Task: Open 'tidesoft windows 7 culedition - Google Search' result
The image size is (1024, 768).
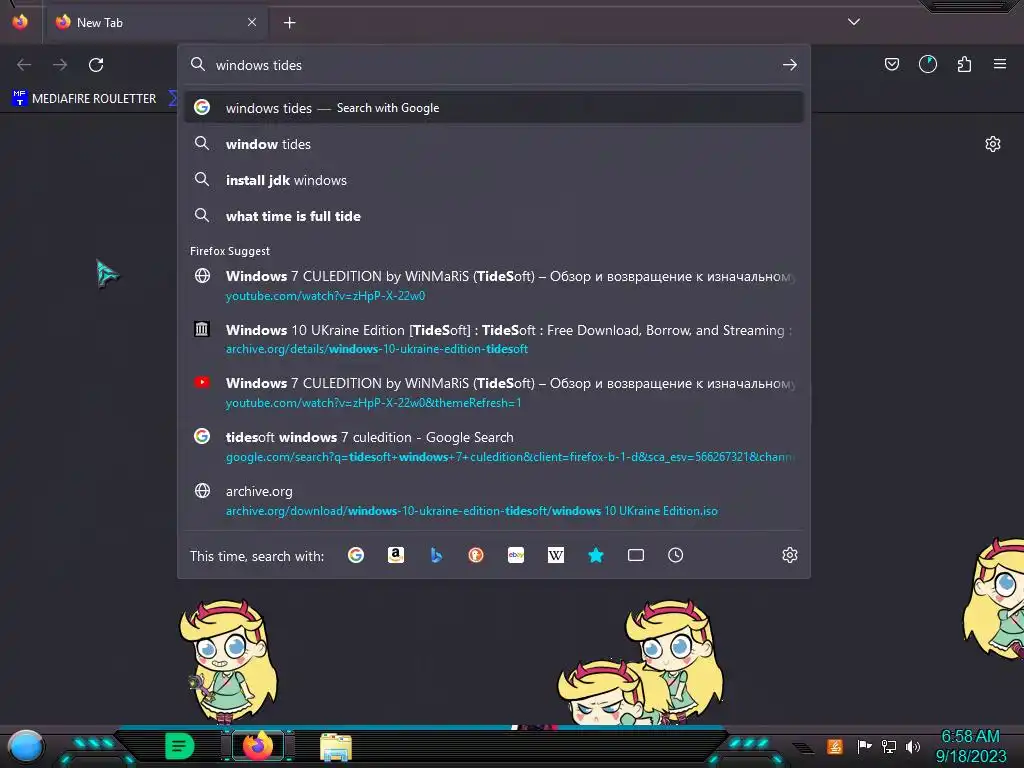Action: (x=494, y=446)
